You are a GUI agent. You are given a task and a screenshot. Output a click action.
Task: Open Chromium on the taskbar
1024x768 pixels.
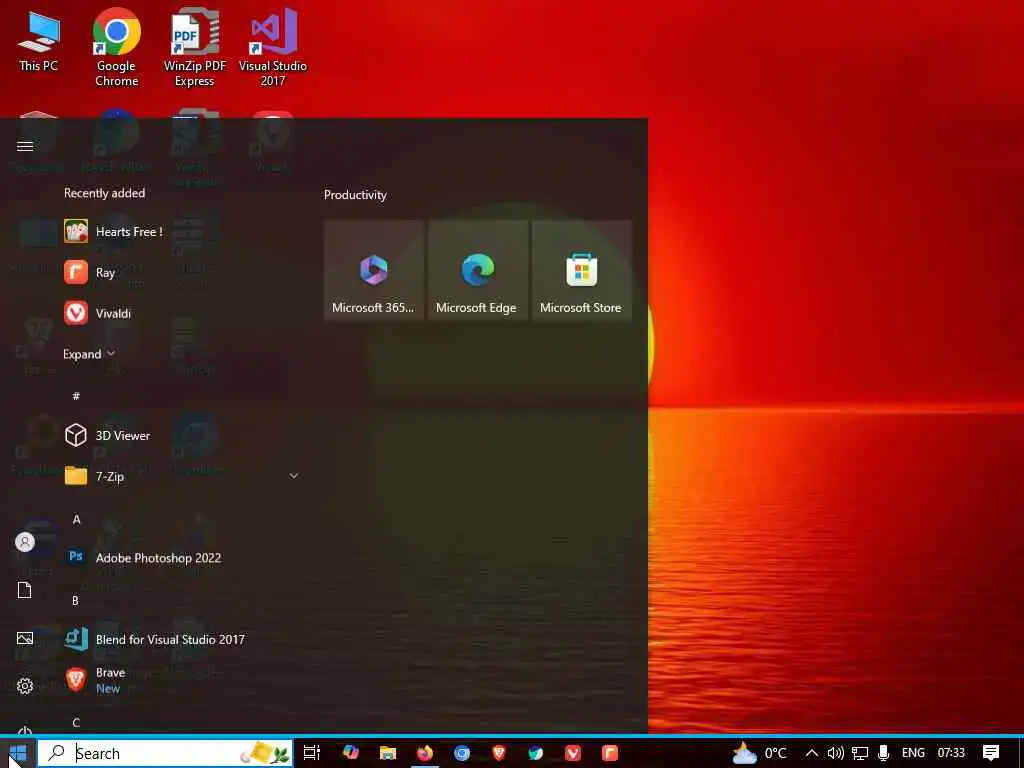(x=462, y=753)
